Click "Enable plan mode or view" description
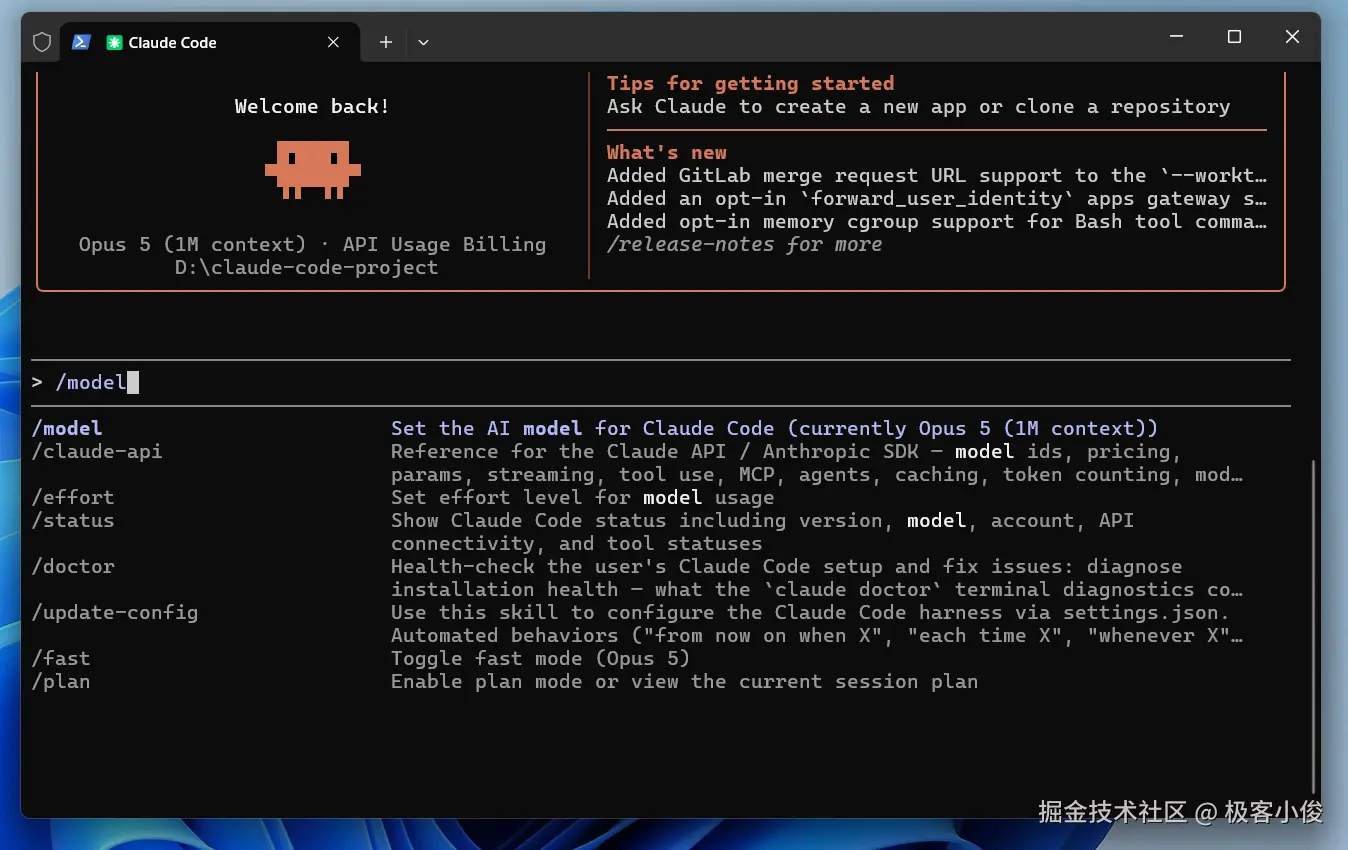This screenshot has width=1348, height=850. tap(685, 681)
